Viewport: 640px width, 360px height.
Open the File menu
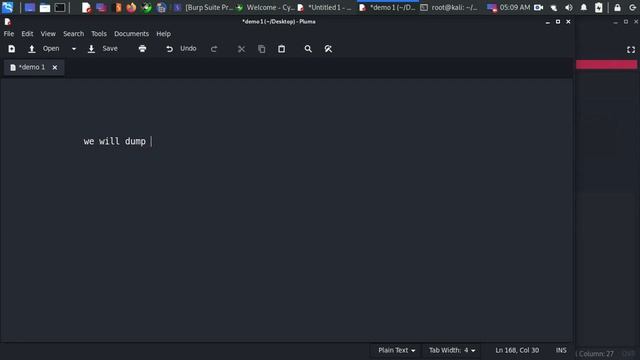pos(9,34)
